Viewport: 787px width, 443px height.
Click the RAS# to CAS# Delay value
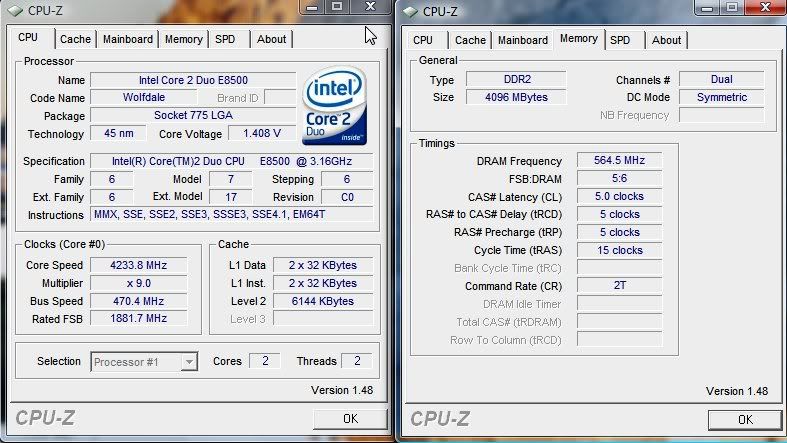(x=619, y=214)
